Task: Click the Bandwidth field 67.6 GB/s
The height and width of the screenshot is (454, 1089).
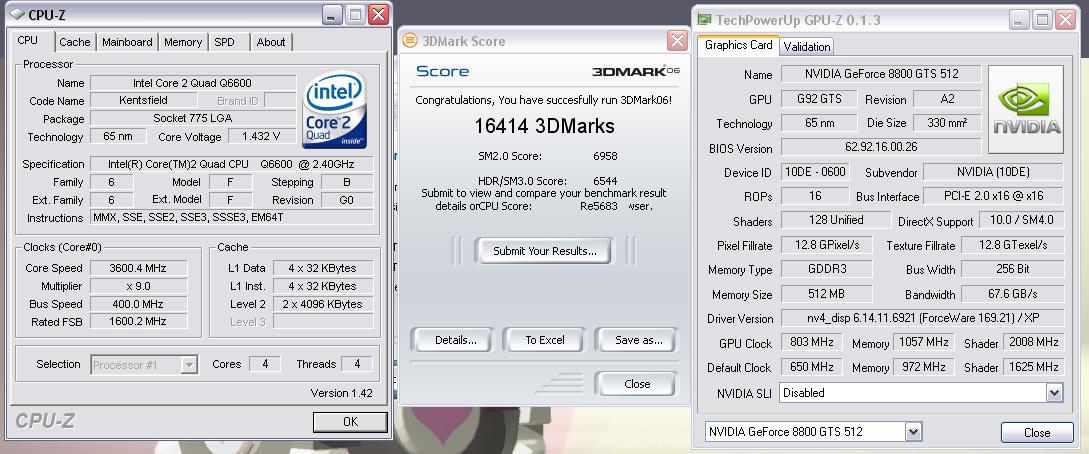Action: point(1013,294)
